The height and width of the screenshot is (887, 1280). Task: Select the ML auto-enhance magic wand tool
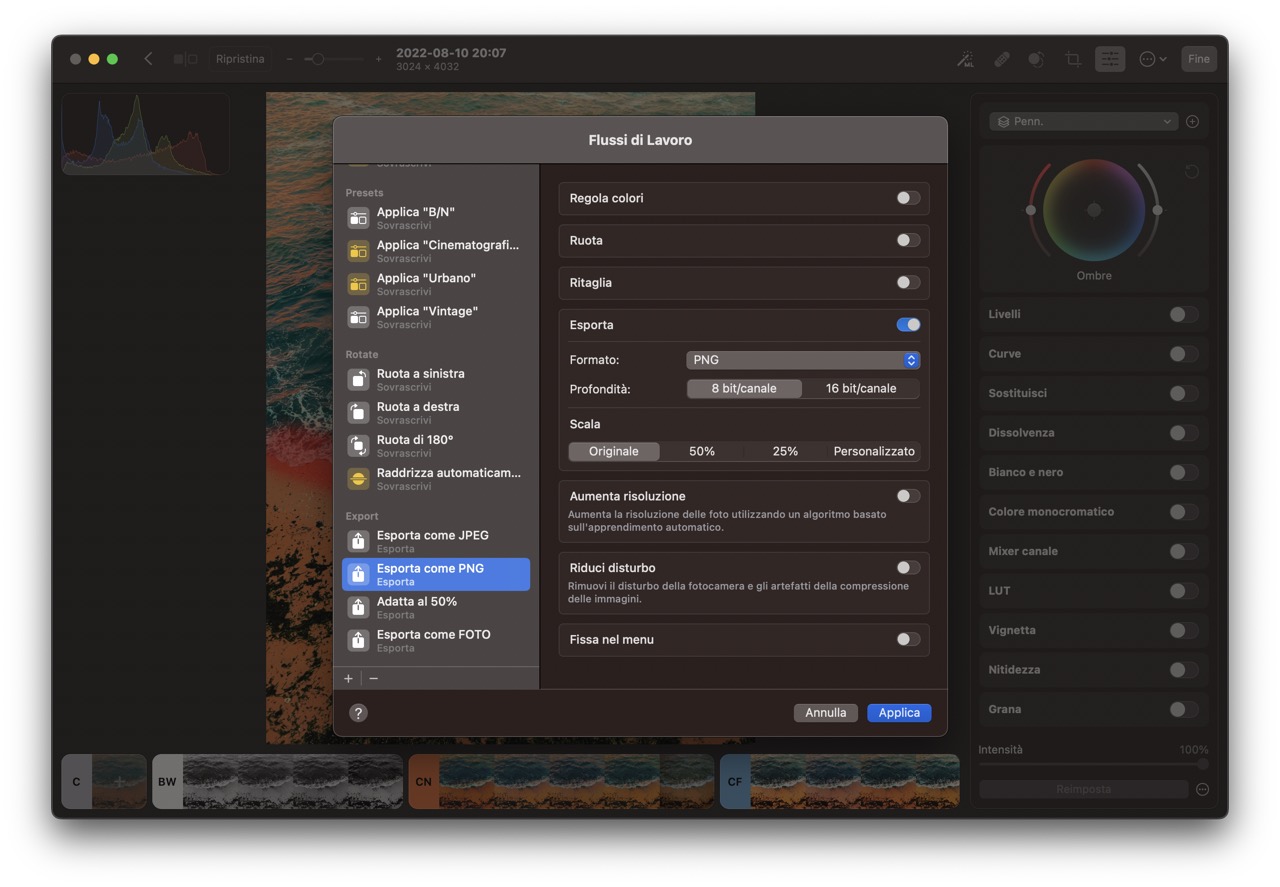(965, 59)
